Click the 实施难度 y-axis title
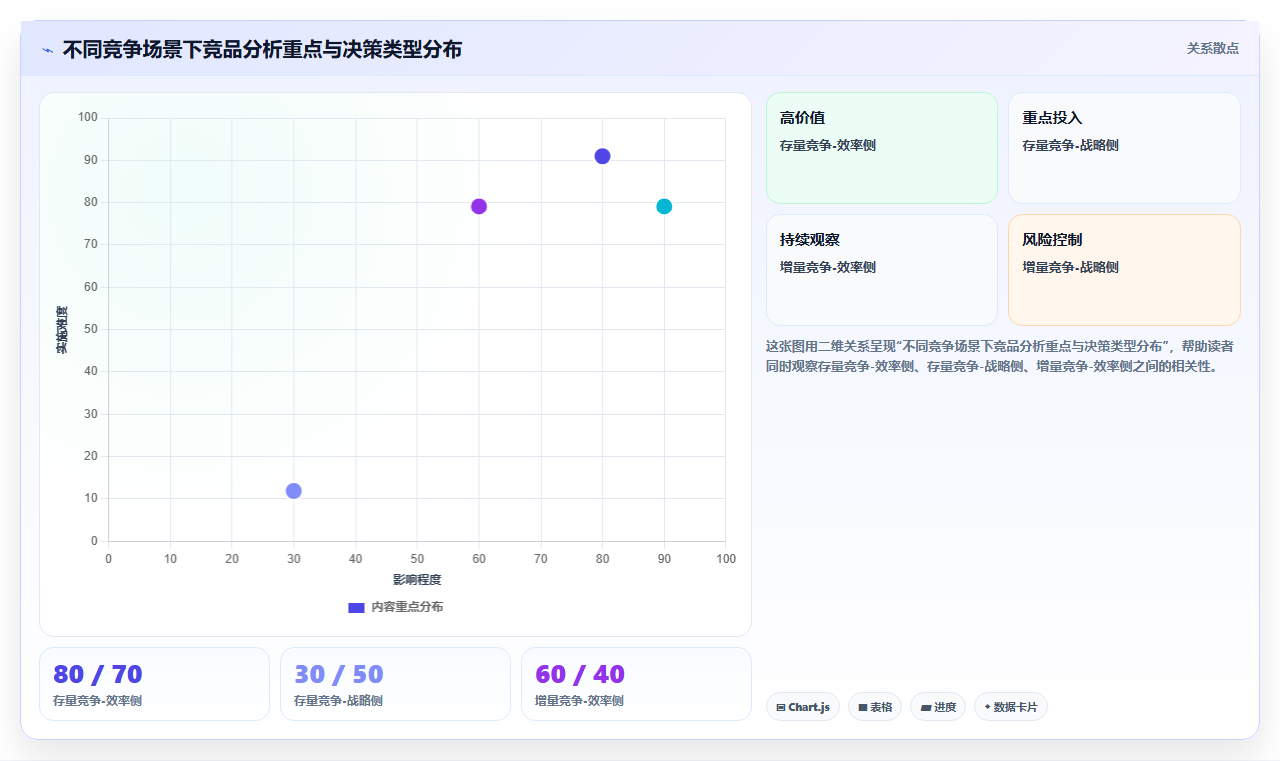The height and width of the screenshot is (761, 1280). [62, 330]
